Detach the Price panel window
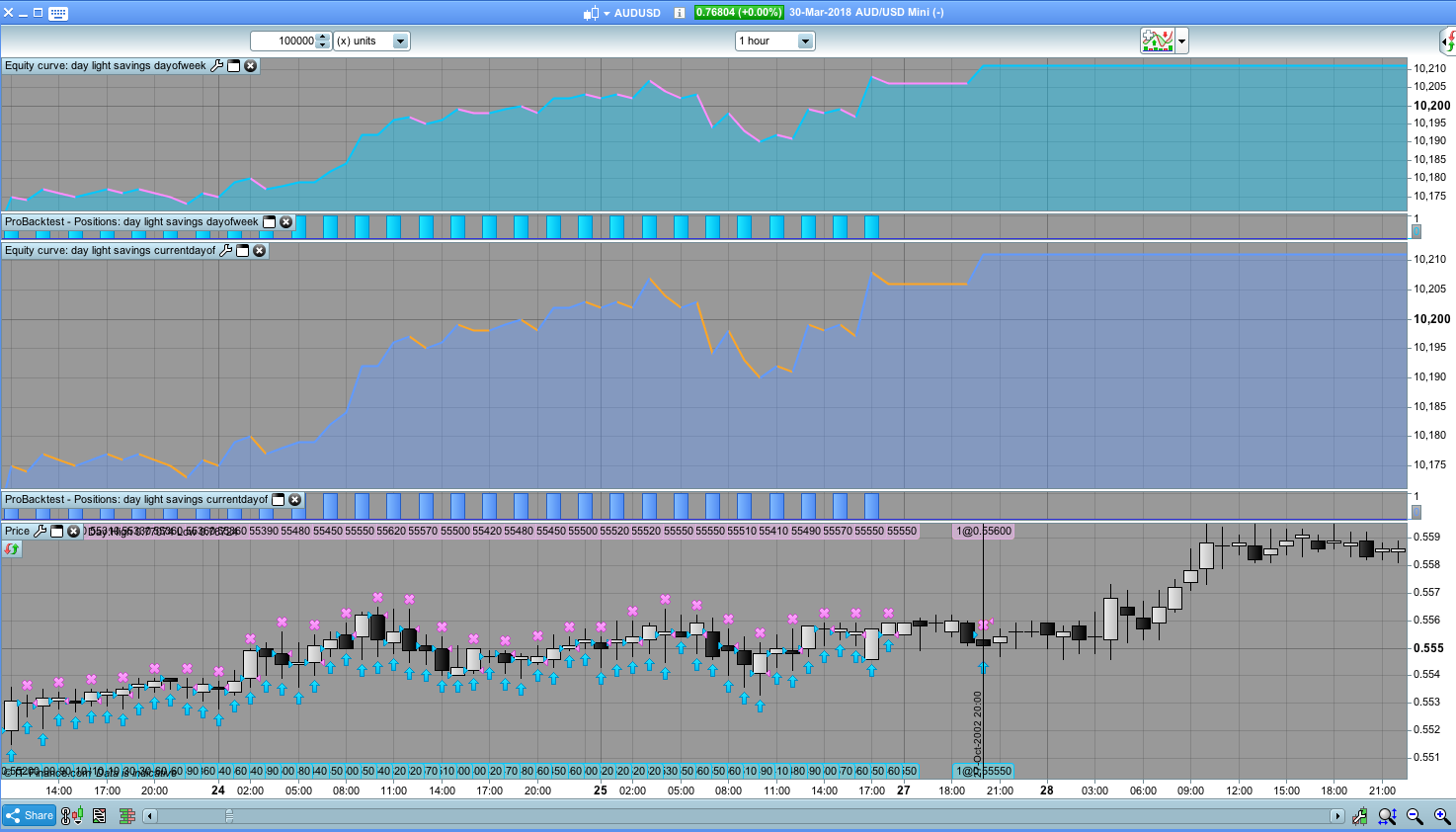1456x832 pixels. tap(57, 532)
